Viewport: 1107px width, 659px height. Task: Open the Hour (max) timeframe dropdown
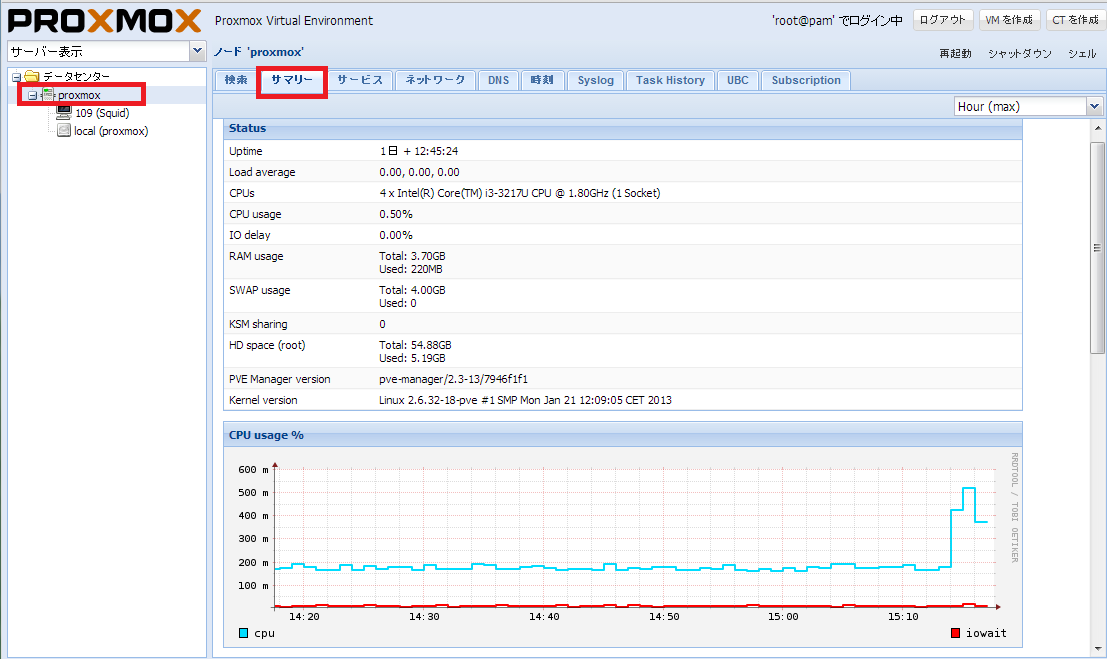1094,106
